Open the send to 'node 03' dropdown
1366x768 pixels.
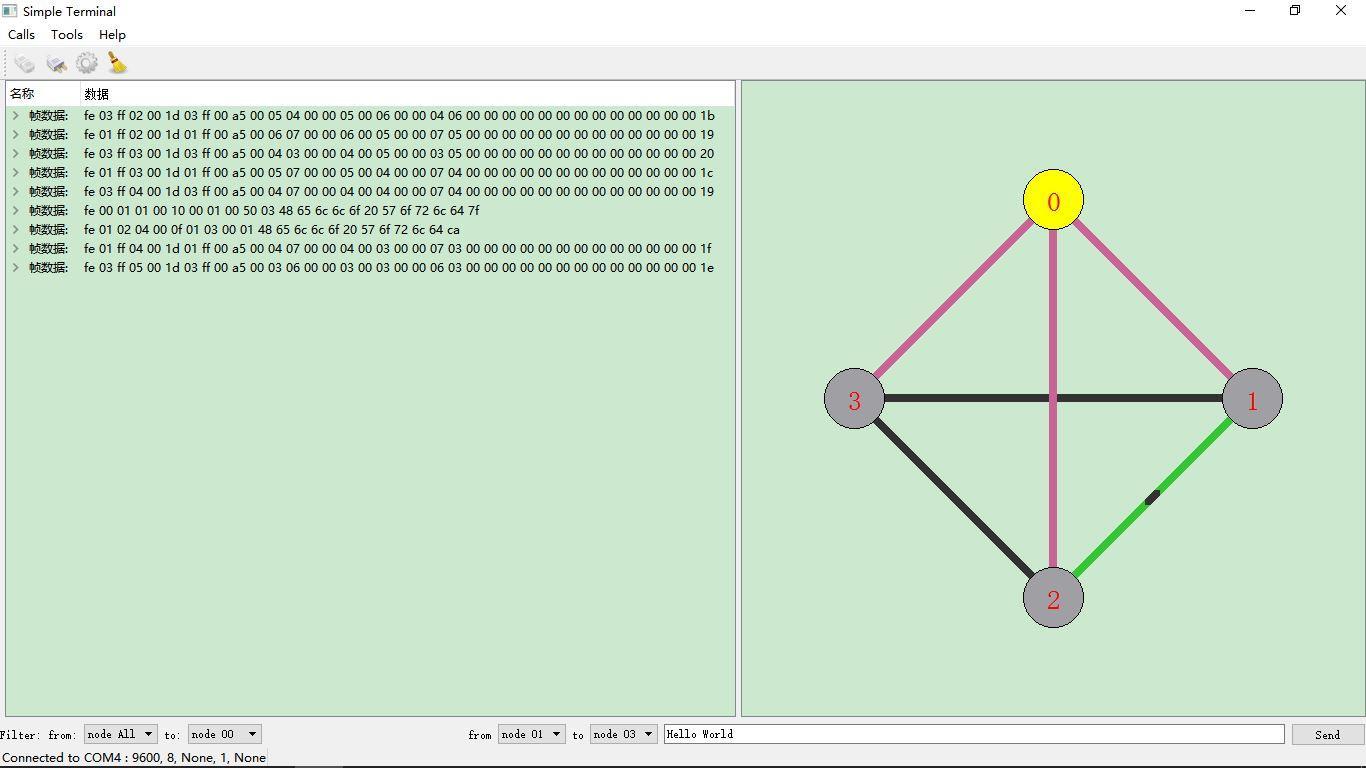tap(624, 734)
